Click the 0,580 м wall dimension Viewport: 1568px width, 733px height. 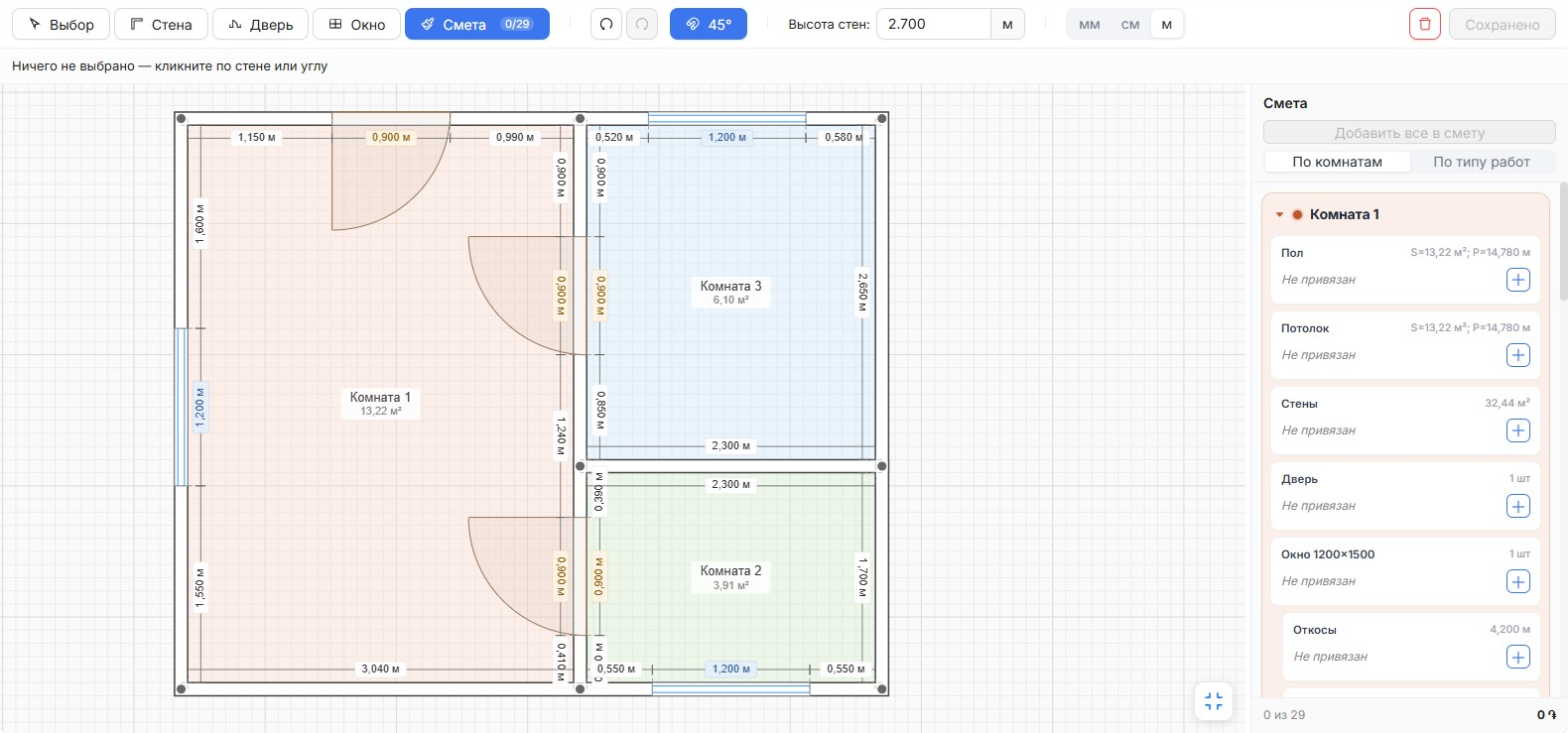[x=844, y=137]
